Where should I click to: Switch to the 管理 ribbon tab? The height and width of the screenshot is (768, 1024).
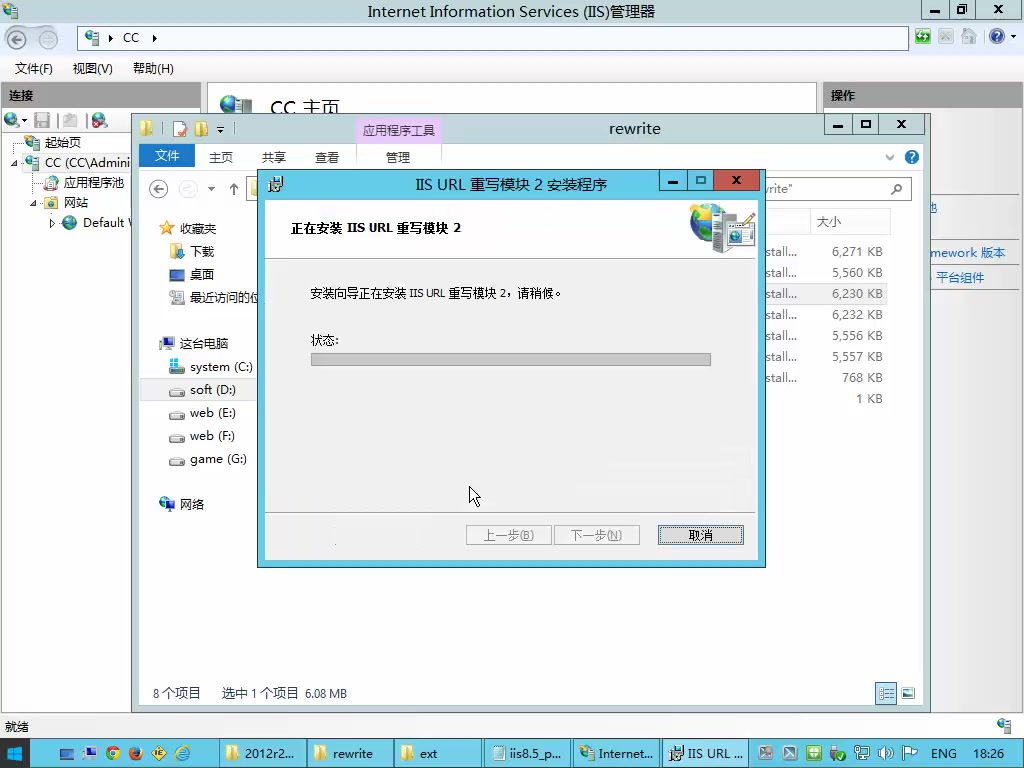398,157
